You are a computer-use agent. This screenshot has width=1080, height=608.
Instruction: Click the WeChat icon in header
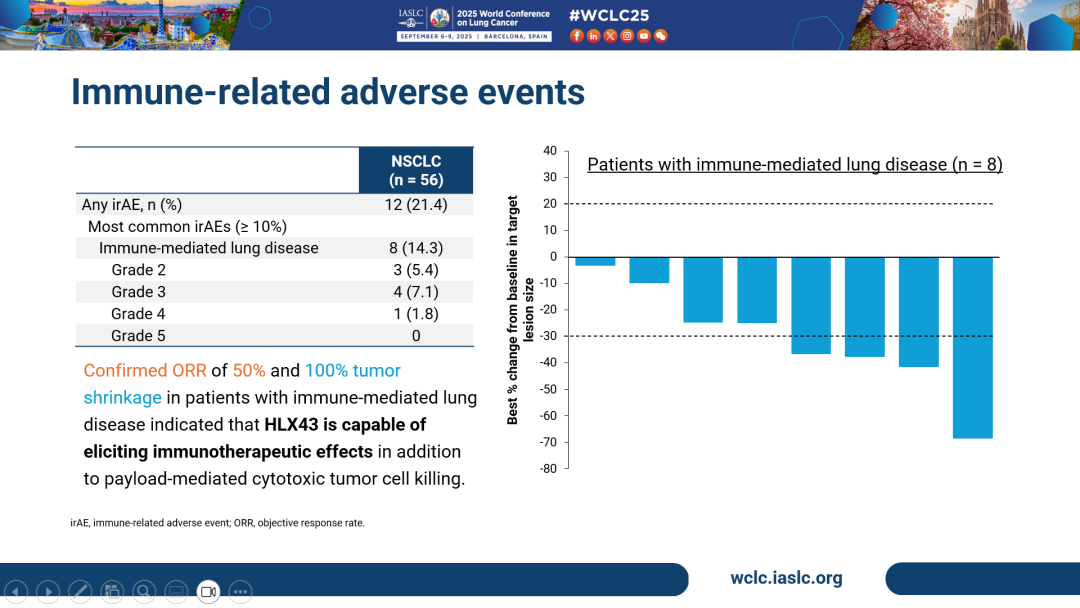tap(661, 36)
